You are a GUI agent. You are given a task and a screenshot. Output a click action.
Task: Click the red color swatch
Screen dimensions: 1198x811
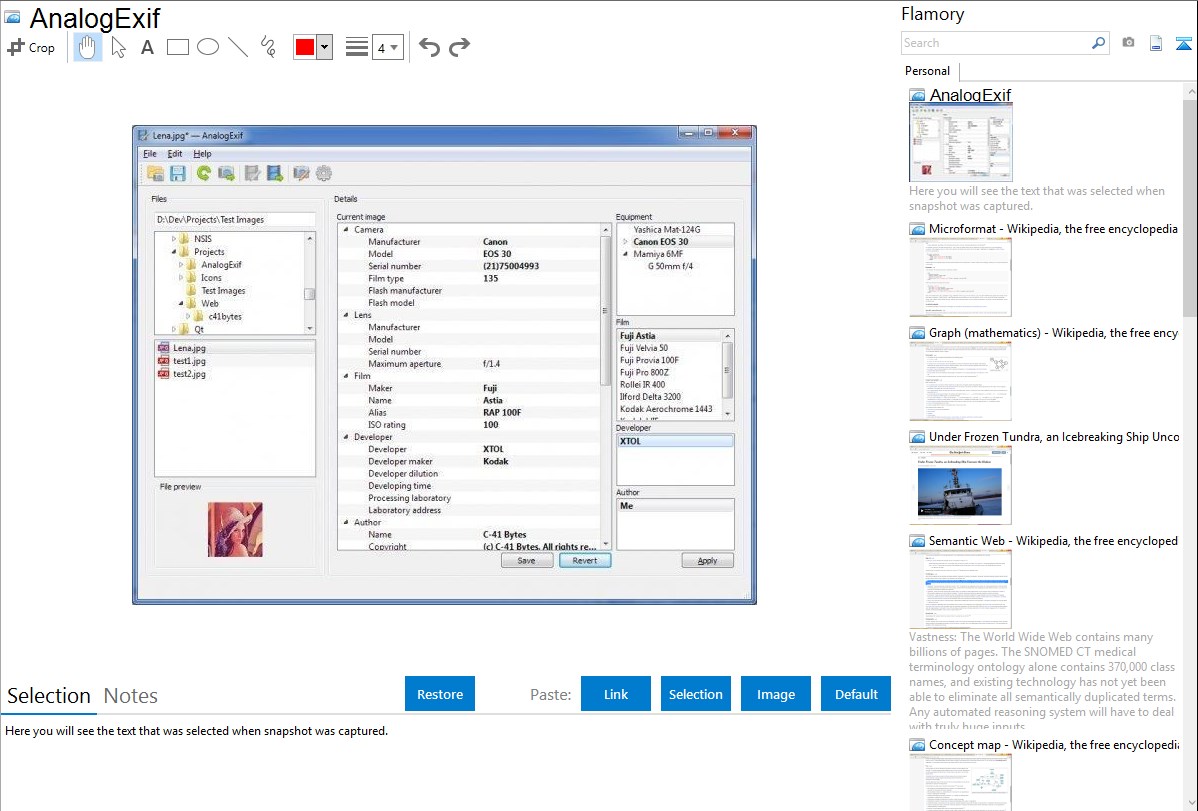click(x=305, y=47)
